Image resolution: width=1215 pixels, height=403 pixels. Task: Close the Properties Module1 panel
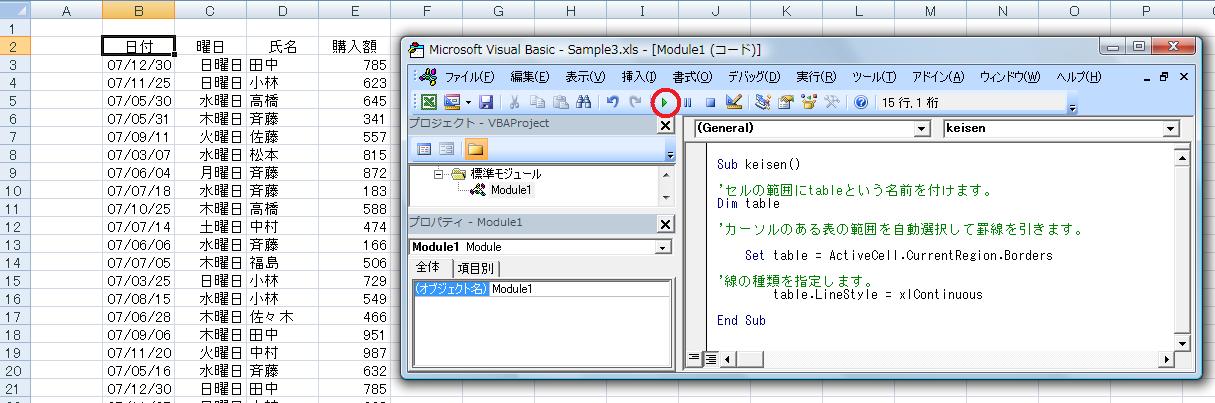pos(666,224)
